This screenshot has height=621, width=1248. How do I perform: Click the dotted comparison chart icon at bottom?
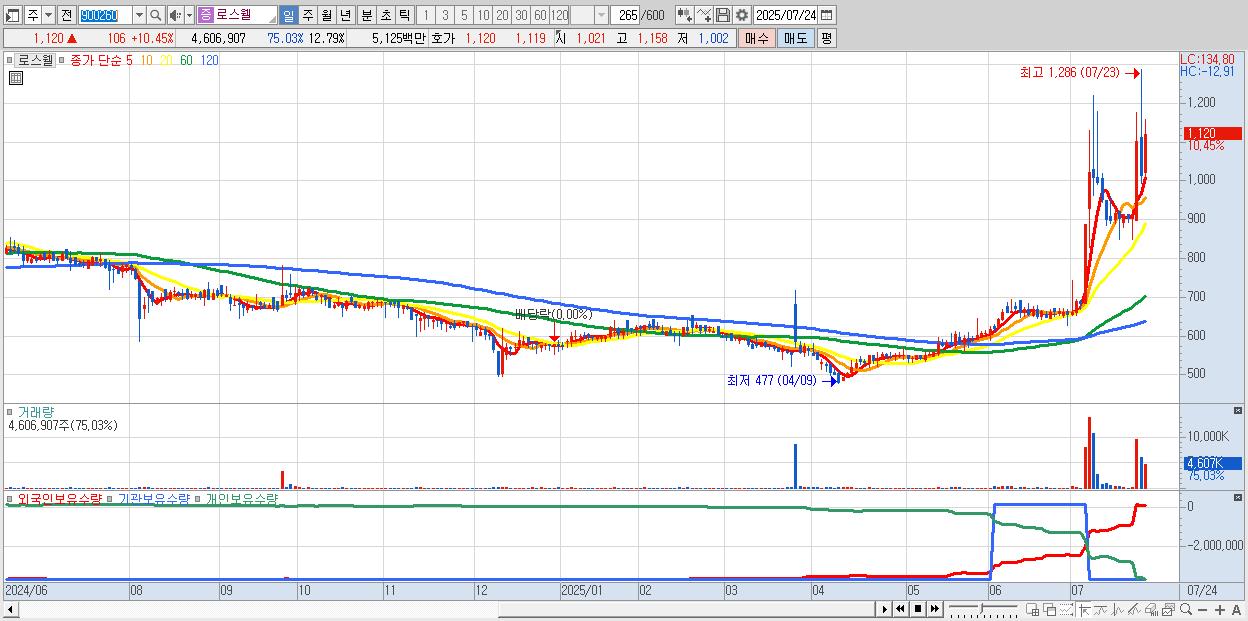1066,609
